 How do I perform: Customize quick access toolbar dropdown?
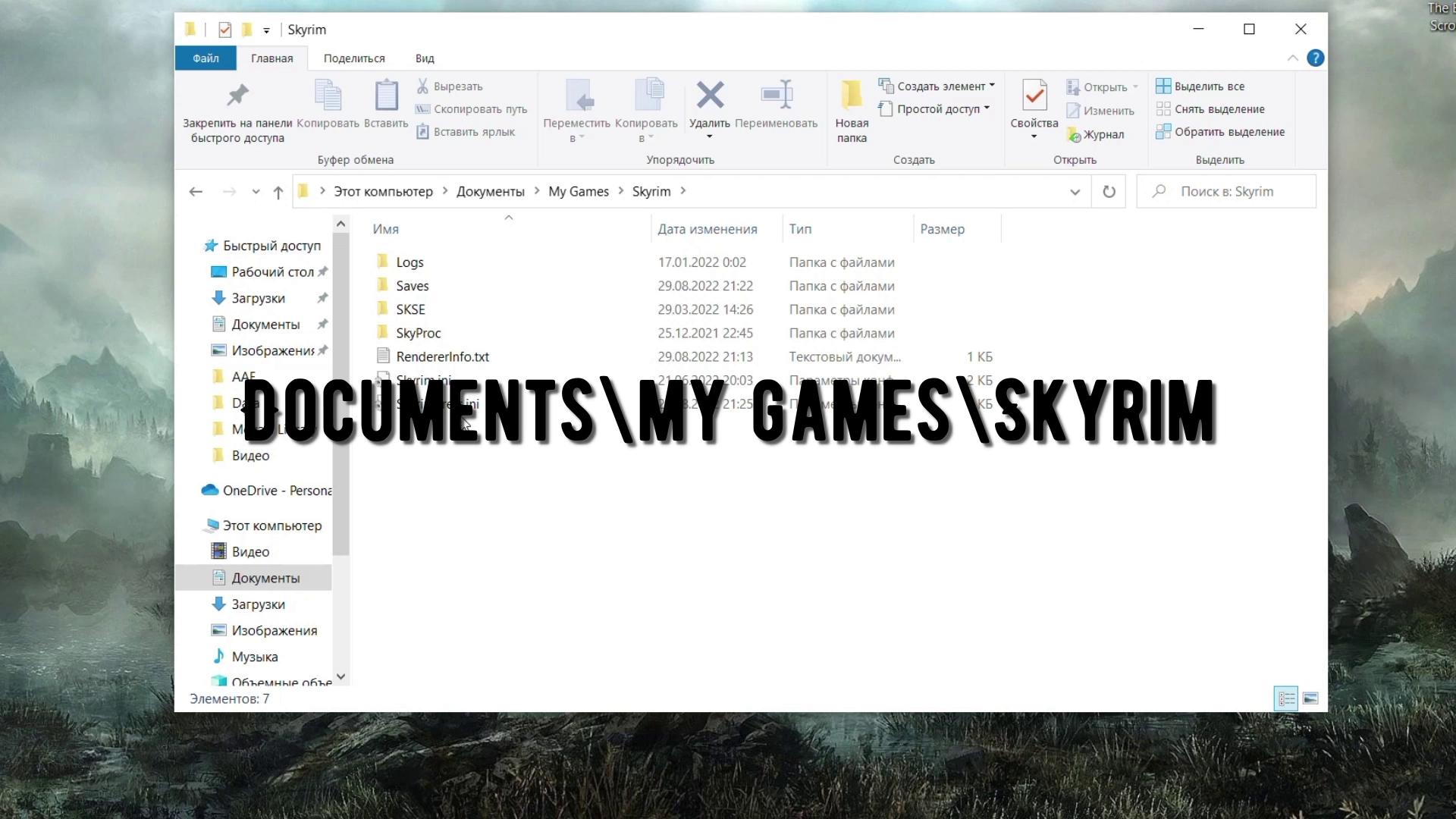266,30
